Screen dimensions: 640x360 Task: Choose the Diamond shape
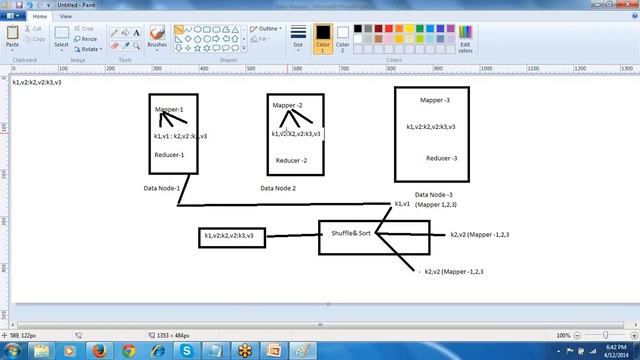point(188,39)
